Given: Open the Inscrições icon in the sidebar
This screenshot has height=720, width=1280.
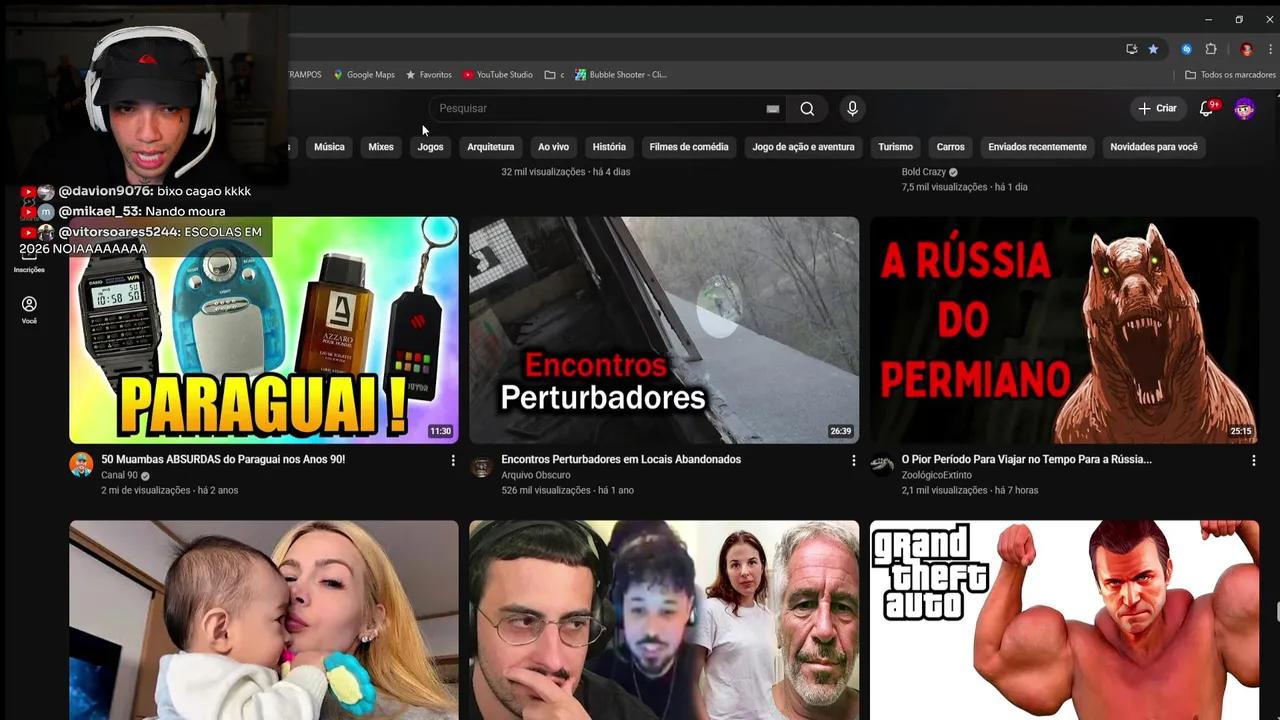Looking at the screenshot, I should click(29, 258).
